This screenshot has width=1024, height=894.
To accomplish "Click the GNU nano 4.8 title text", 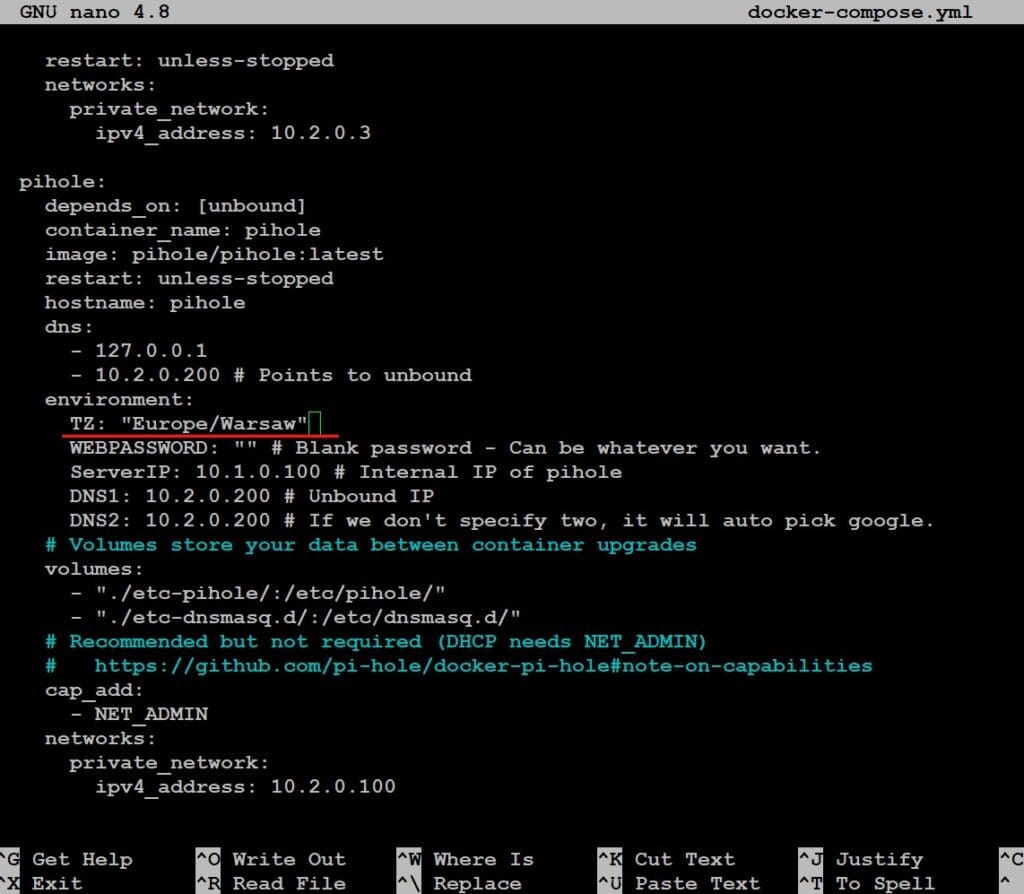I will 95,12.
